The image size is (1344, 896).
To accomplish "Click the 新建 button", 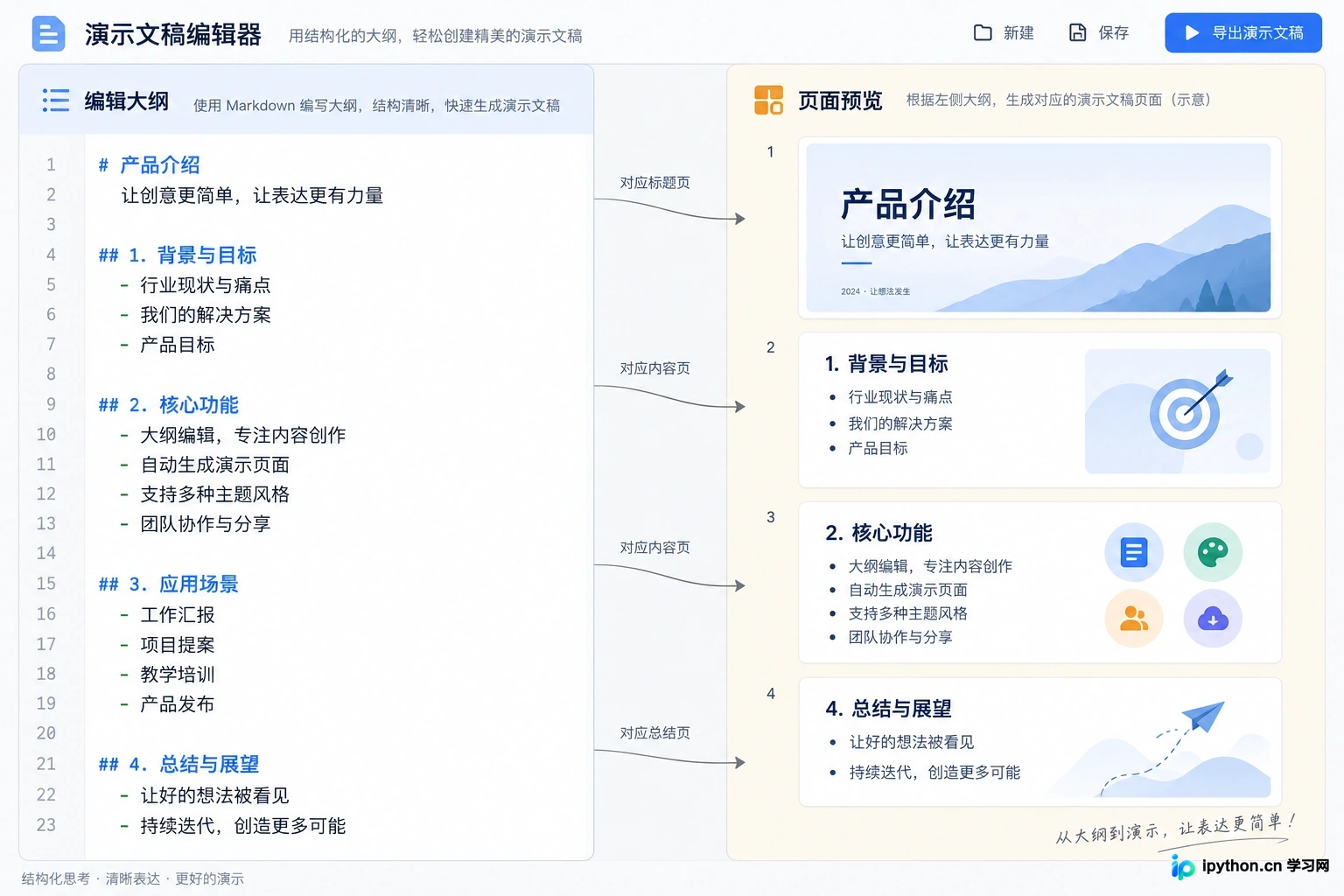I will click(x=1004, y=32).
